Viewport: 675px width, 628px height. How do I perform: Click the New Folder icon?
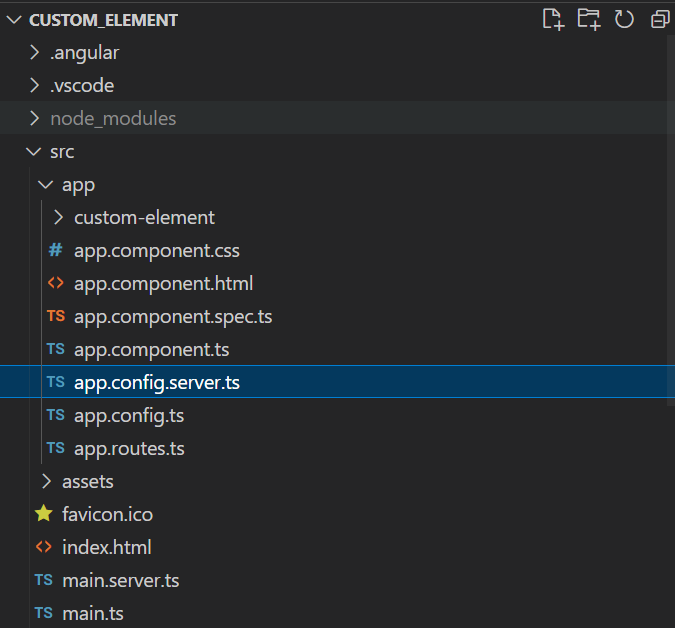tap(589, 19)
